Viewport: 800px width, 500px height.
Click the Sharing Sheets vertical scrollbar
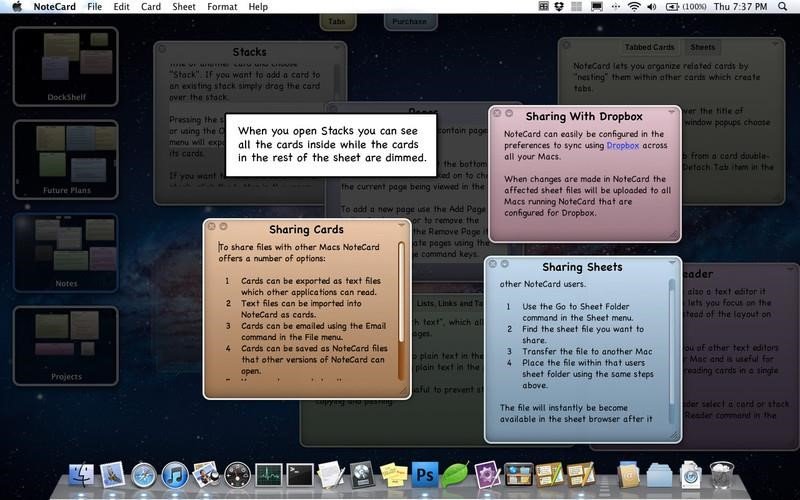(672, 352)
